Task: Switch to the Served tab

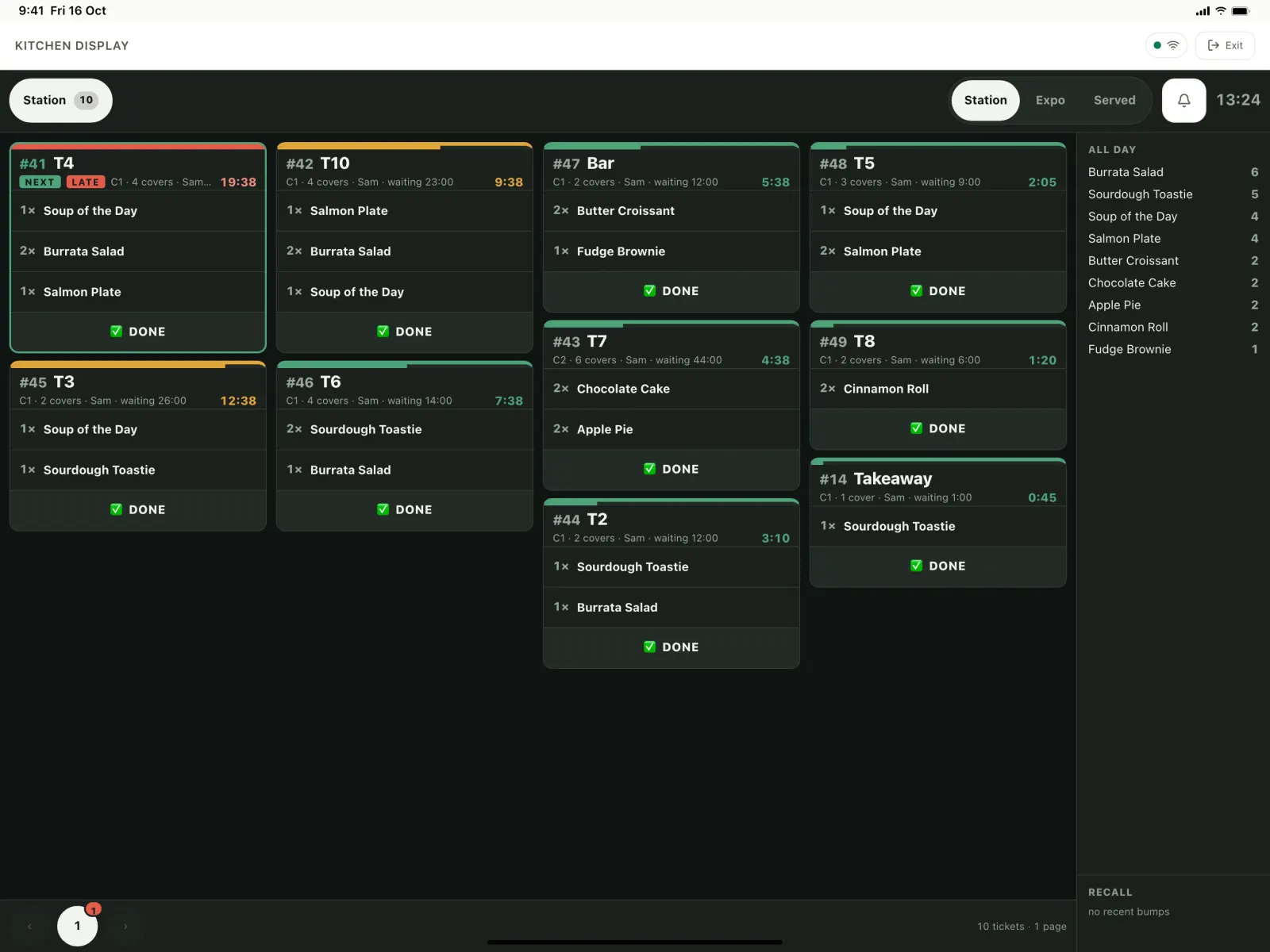Action: pyautogui.click(x=1114, y=100)
